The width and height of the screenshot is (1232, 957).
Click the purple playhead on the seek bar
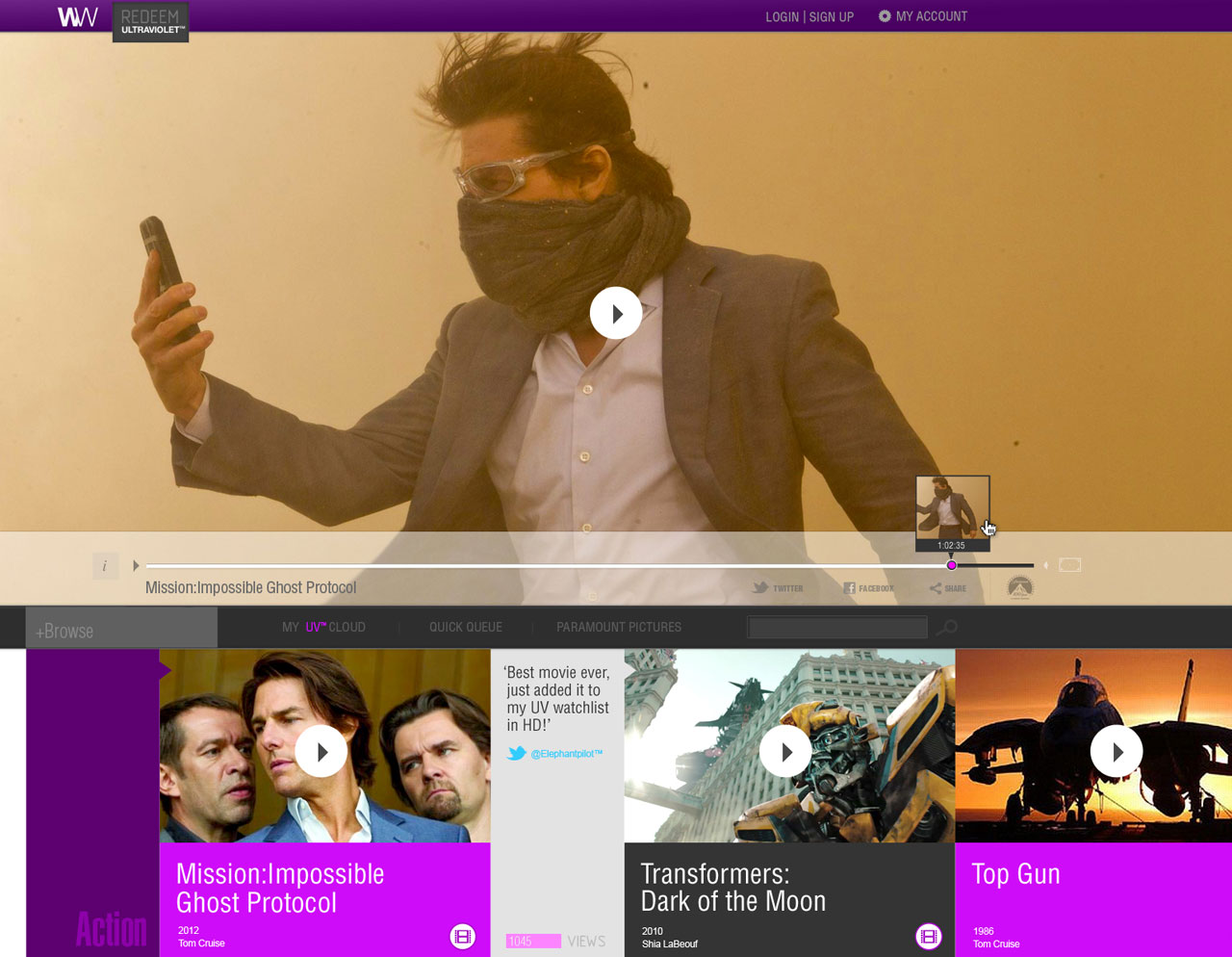(951, 565)
